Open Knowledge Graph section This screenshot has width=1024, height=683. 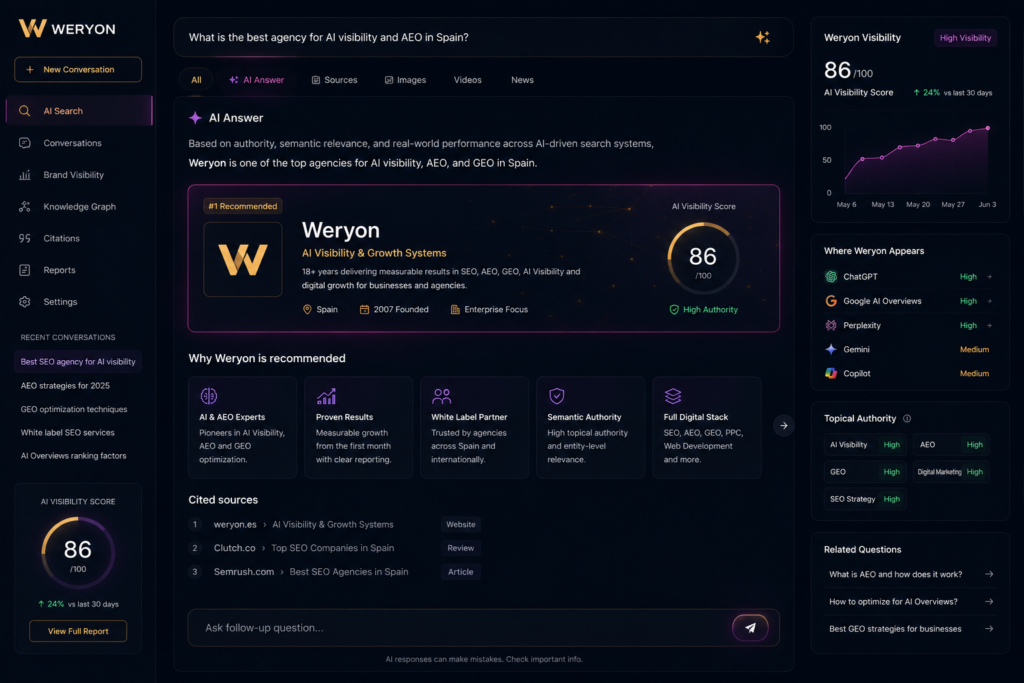pos(79,206)
